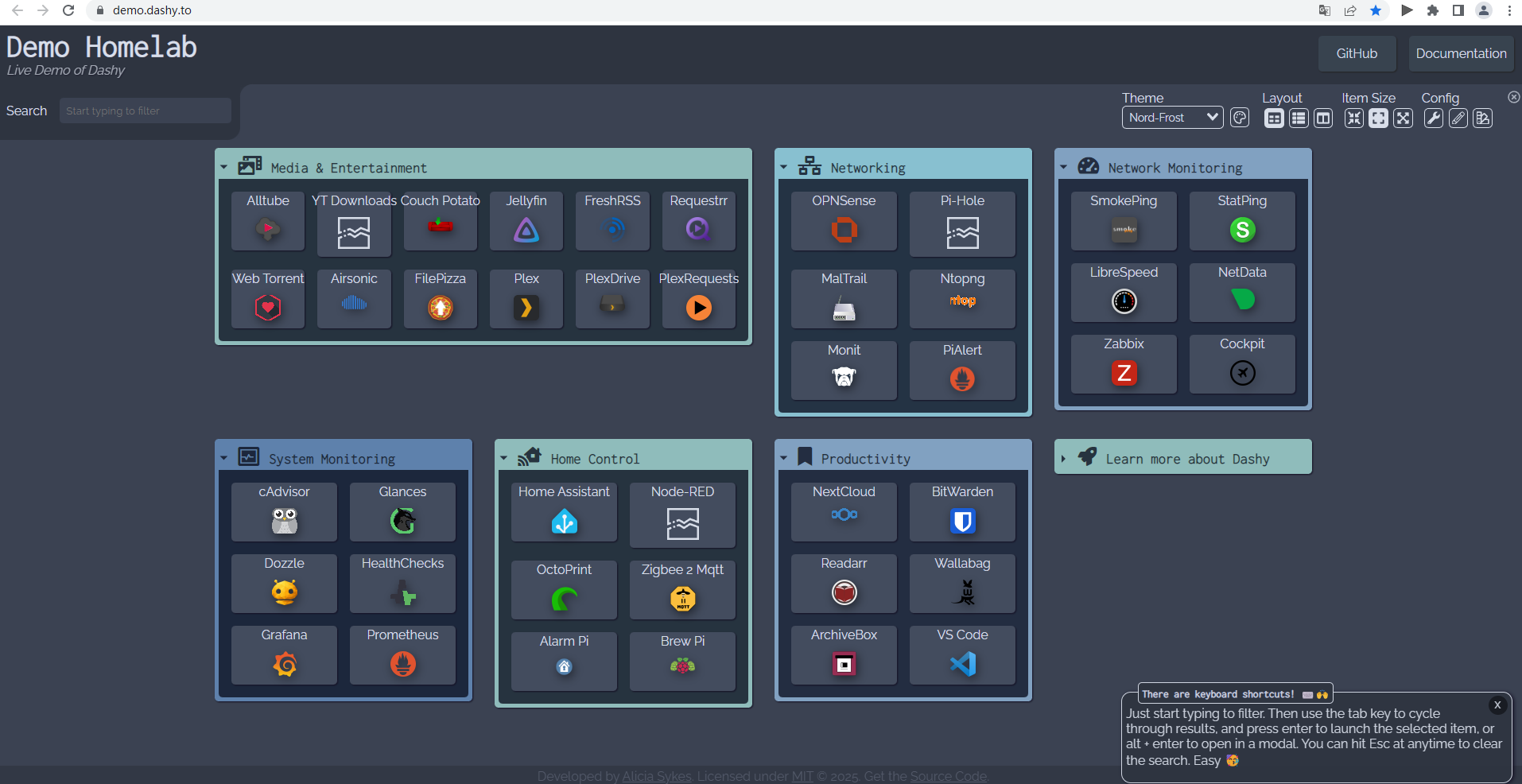This screenshot has width=1522, height=784.
Task: Hide the settings bar
Action: [x=1513, y=96]
